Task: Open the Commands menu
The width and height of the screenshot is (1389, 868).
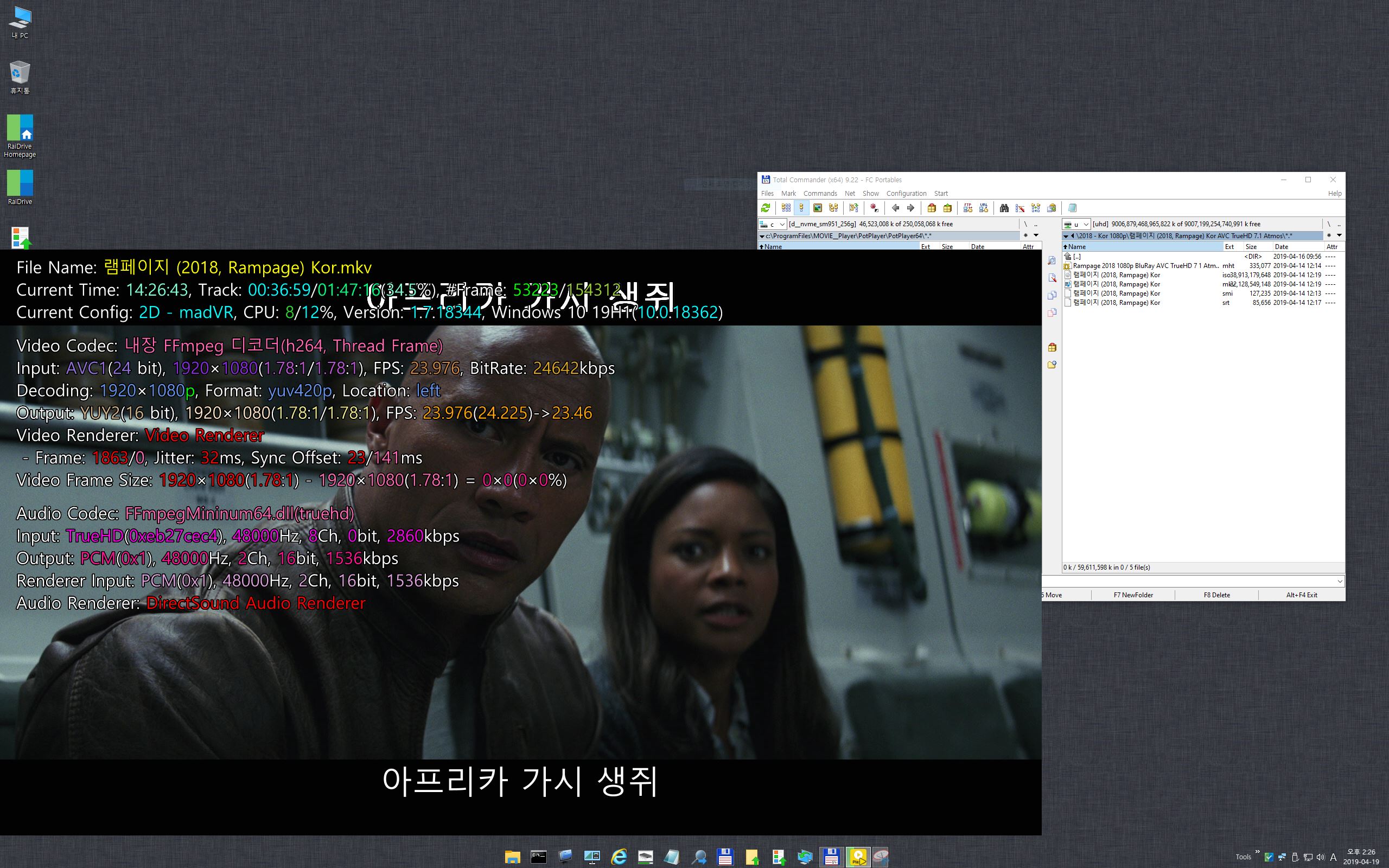Action: [x=820, y=194]
